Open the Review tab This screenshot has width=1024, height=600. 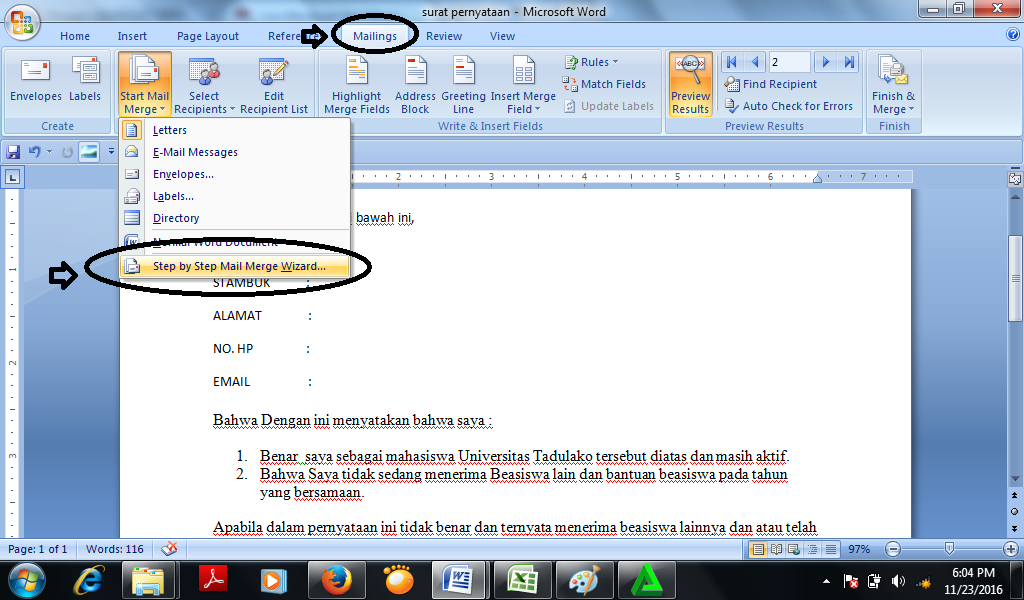(x=444, y=36)
